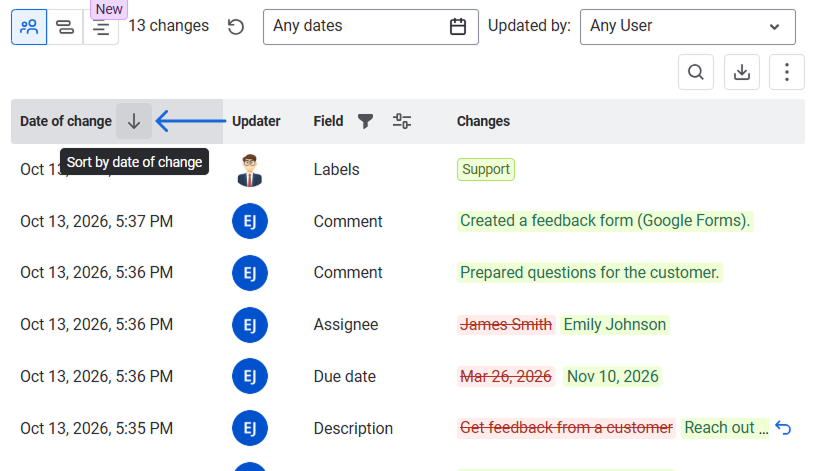Click date Oct 13, 2026, 5:37 PM

pyautogui.click(x=96, y=221)
